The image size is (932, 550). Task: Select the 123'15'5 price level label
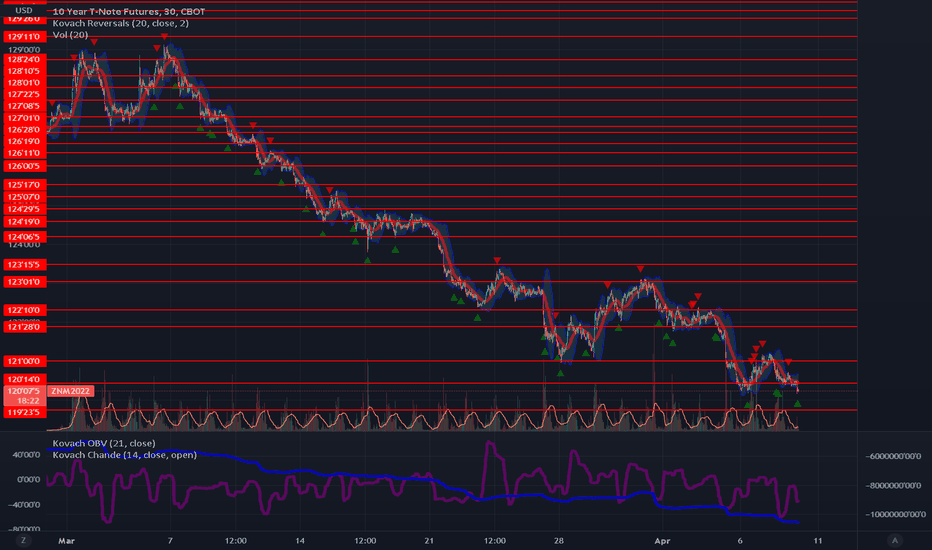coord(24,265)
